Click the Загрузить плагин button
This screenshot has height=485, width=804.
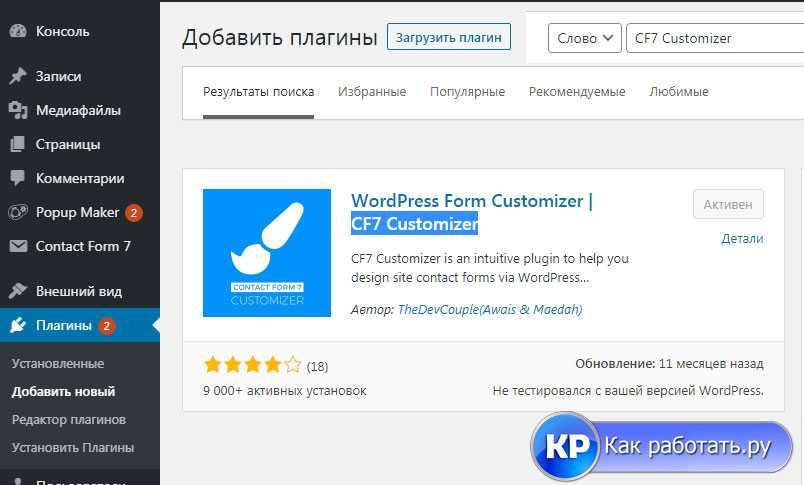pyautogui.click(x=449, y=37)
